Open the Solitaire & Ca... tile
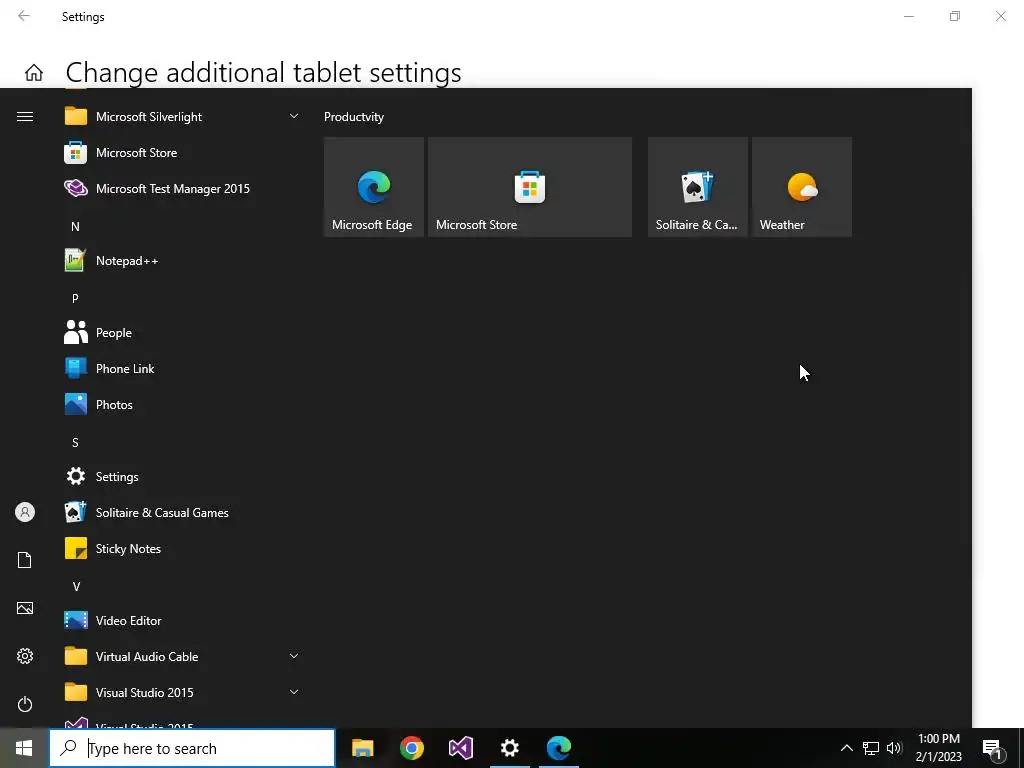1024x768 pixels. (x=697, y=187)
